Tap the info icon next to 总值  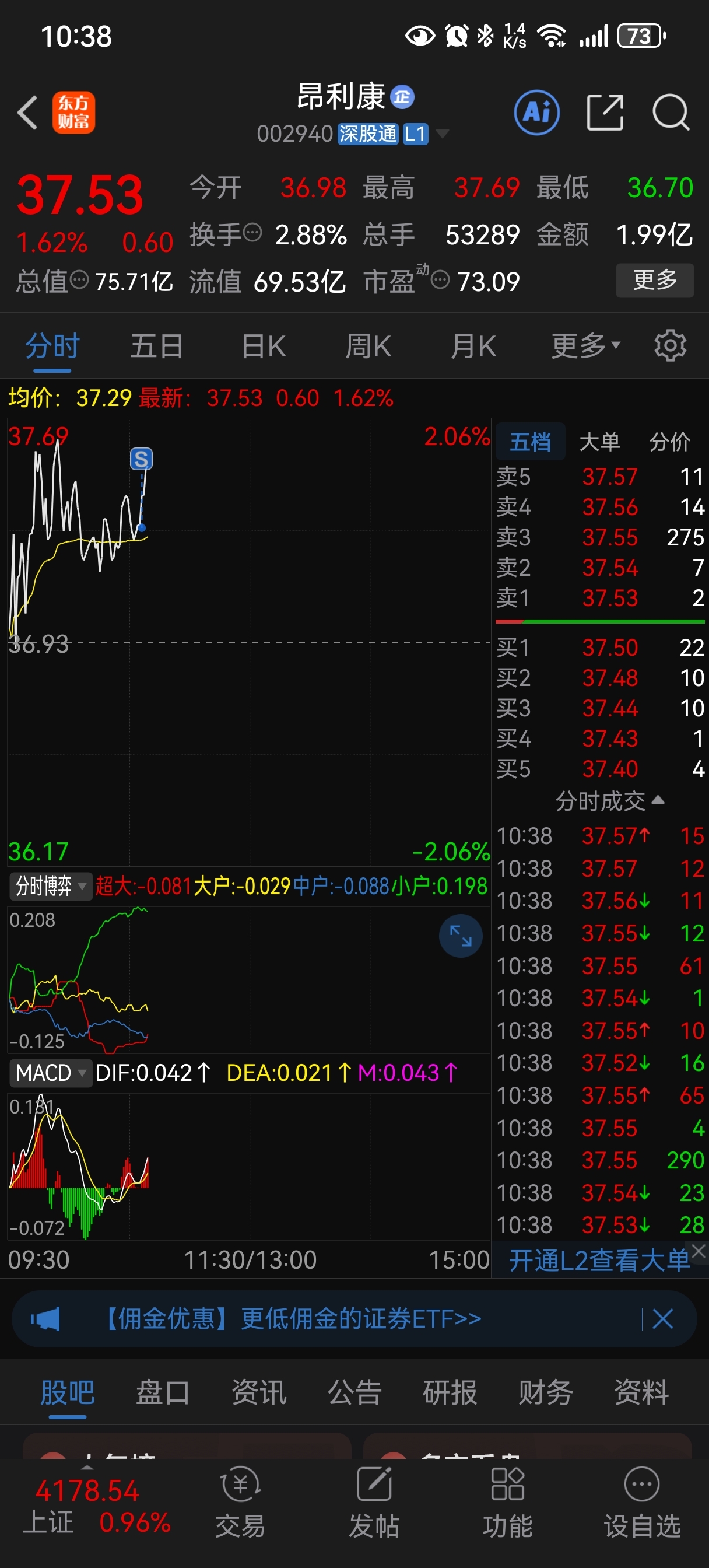(x=79, y=280)
